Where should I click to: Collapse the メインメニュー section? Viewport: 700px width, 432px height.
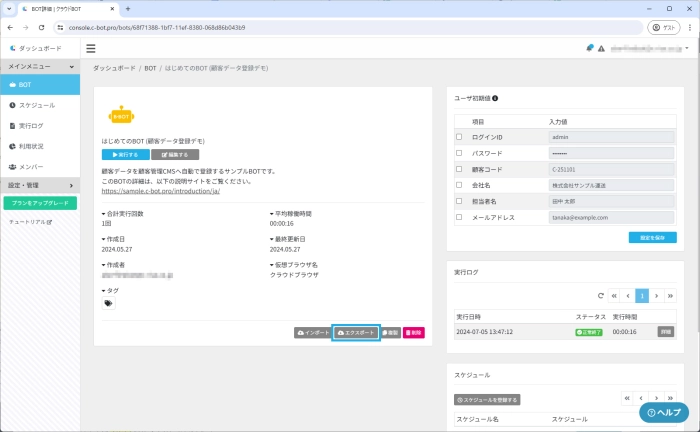tap(71, 66)
